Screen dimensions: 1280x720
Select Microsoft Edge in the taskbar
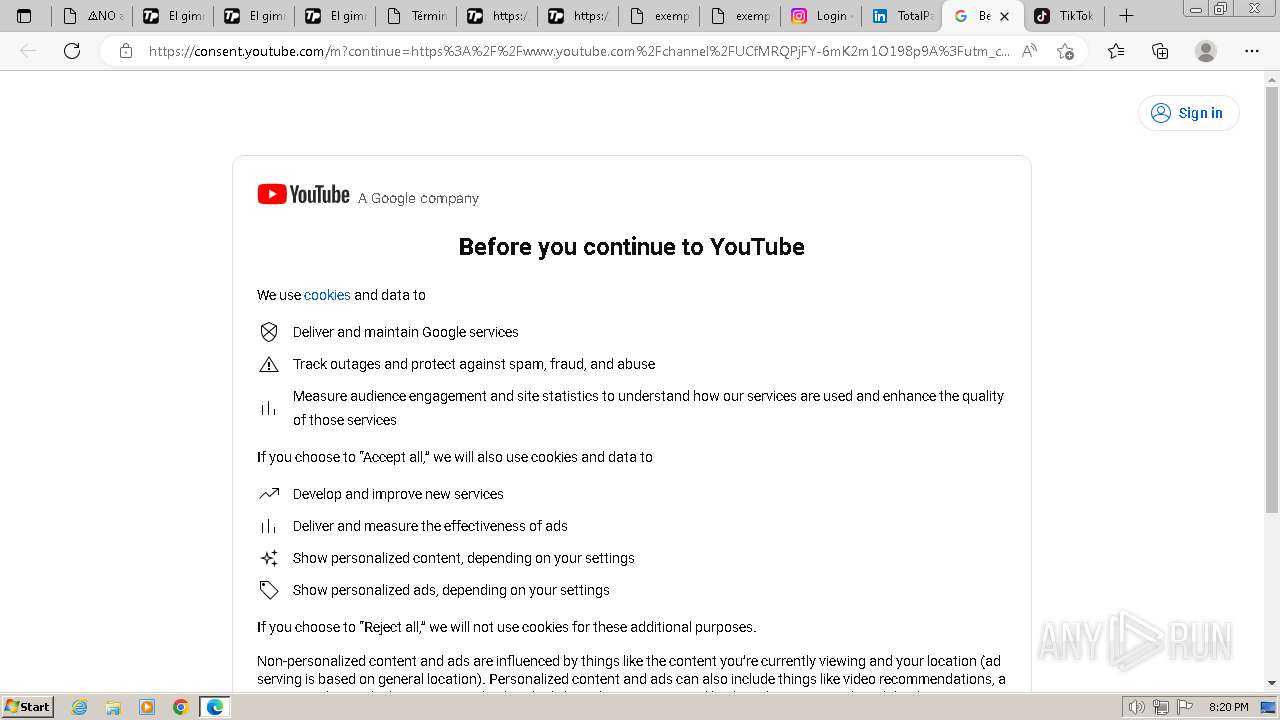point(215,707)
